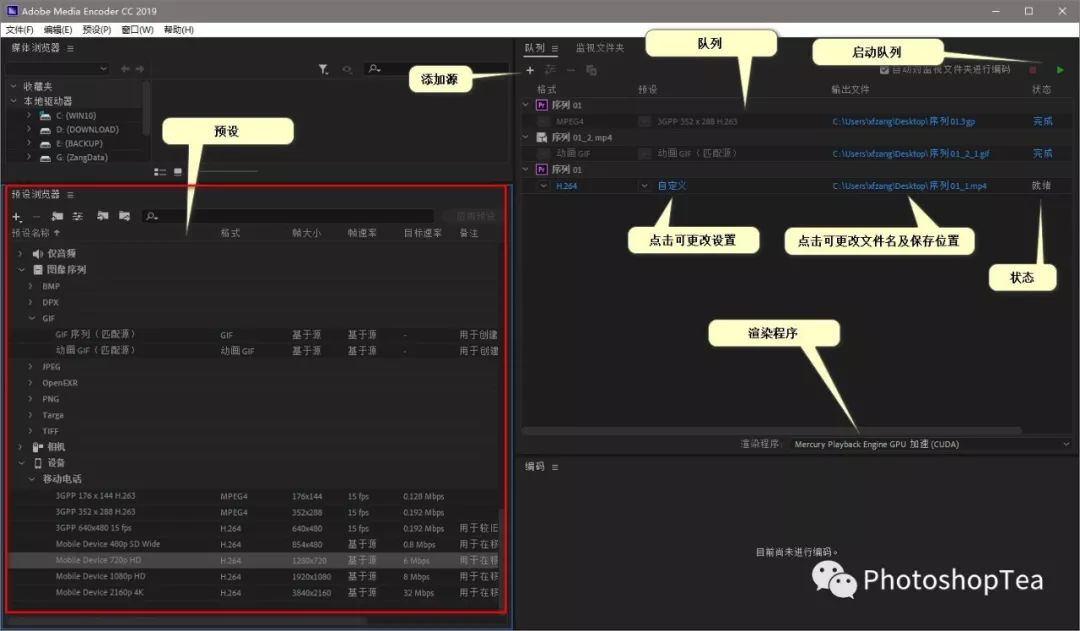The width and height of the screenshot is (1080, 631).
Task: Click the Pr icon of 序列 01 above MPEG4 row
Action: (x=542, y=105)
